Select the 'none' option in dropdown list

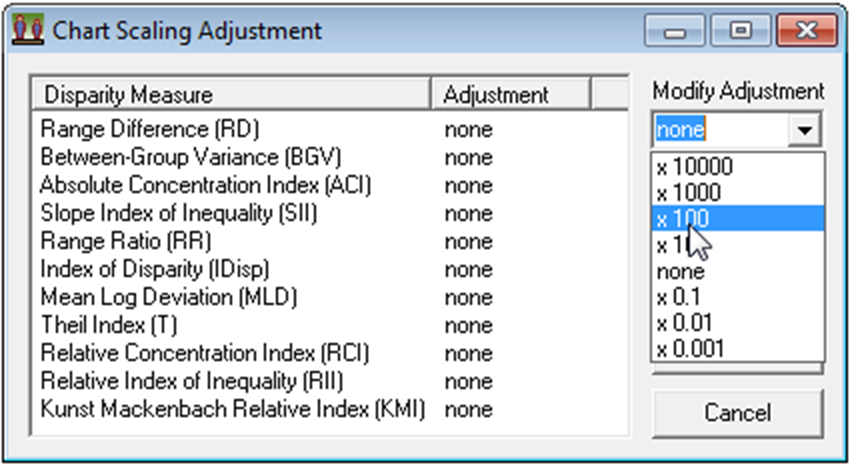[x=680, y=271]
